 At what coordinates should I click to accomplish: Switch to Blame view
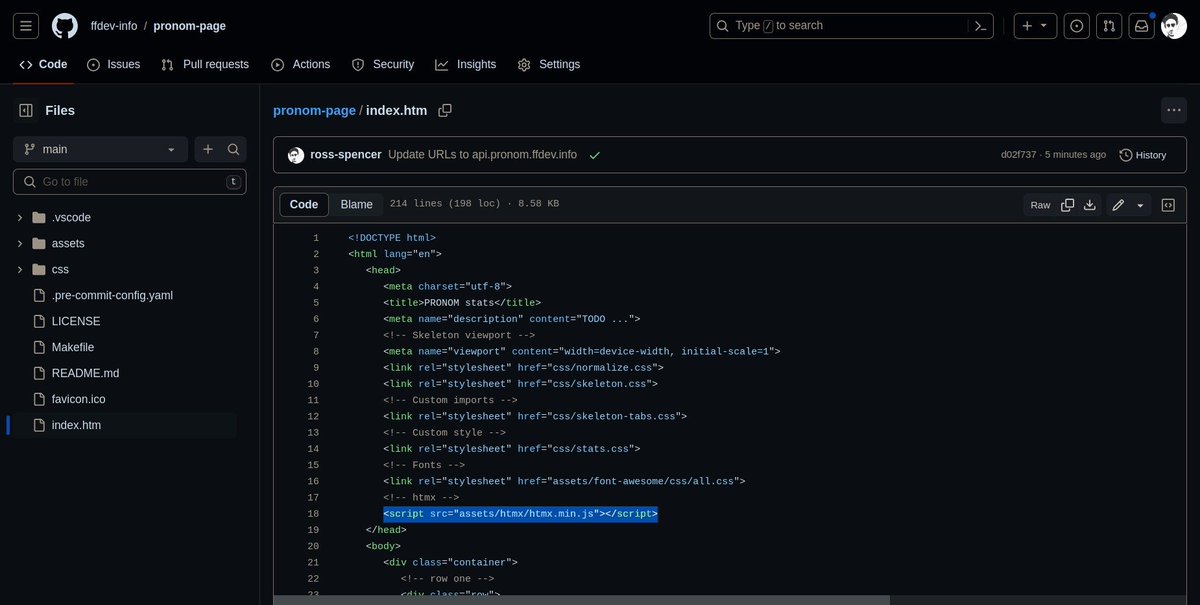356,204
